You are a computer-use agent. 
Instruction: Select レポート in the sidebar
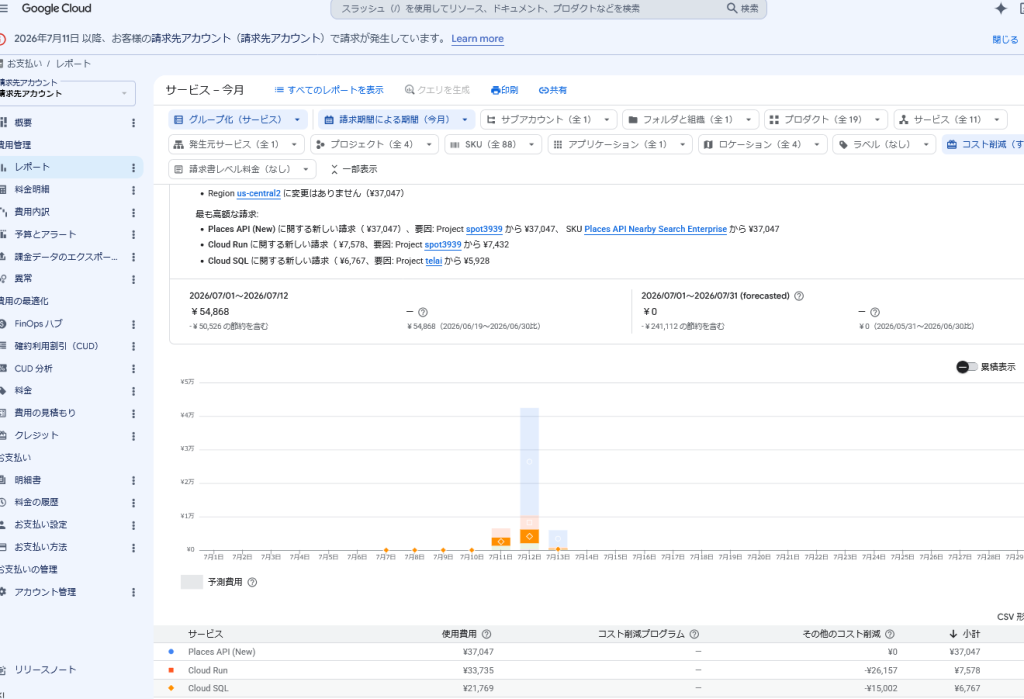pyautogui.click(x=32, y=167)
